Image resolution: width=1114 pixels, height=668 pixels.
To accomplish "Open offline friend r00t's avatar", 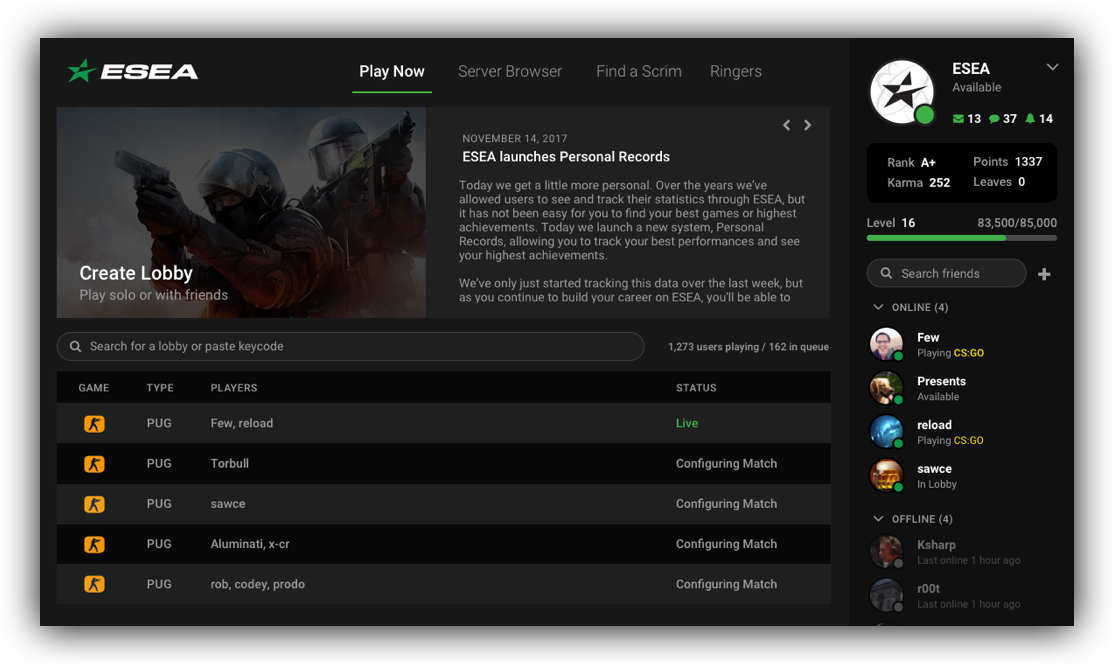I will pos(886,596).
